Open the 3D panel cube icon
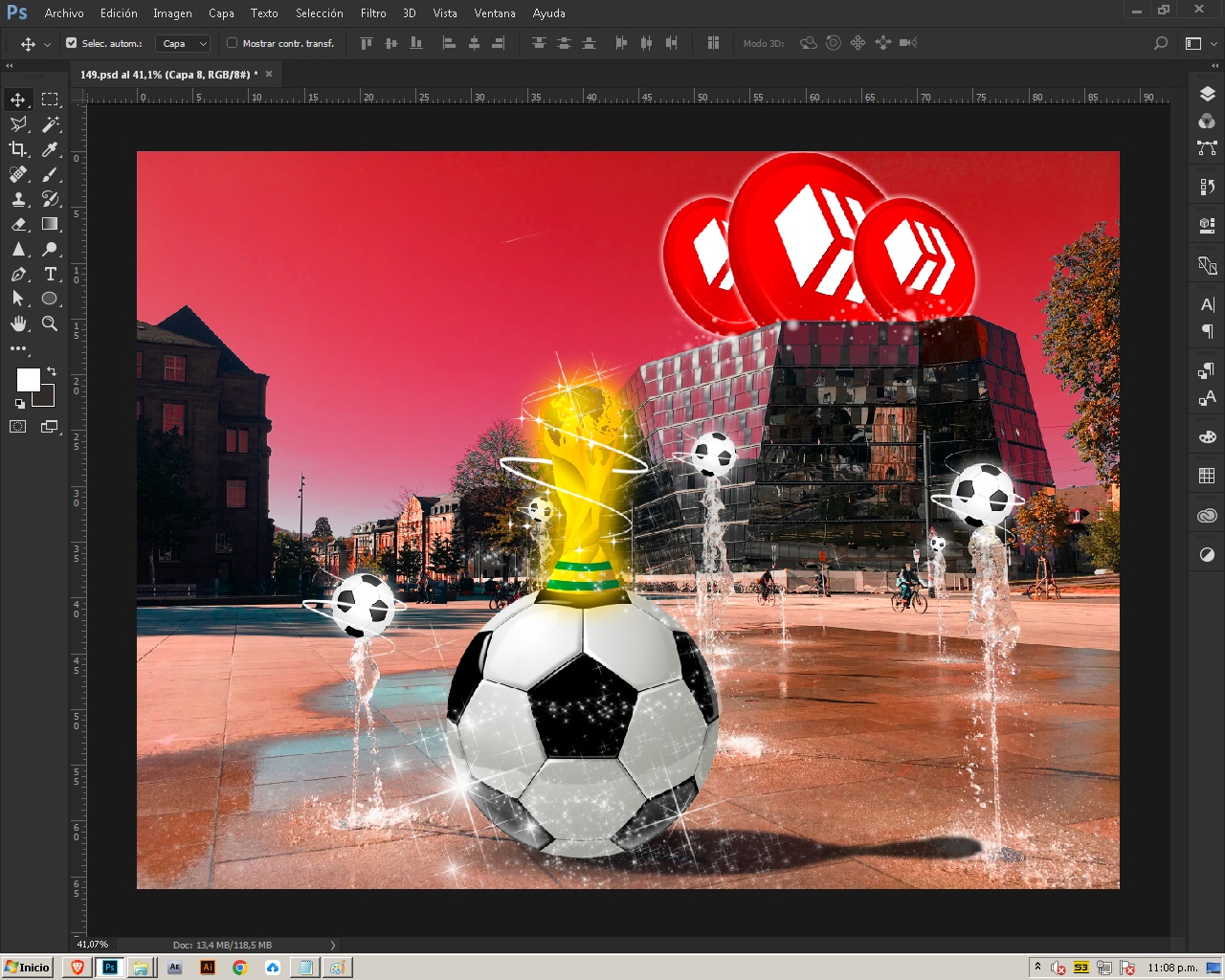 point(1207,226)
